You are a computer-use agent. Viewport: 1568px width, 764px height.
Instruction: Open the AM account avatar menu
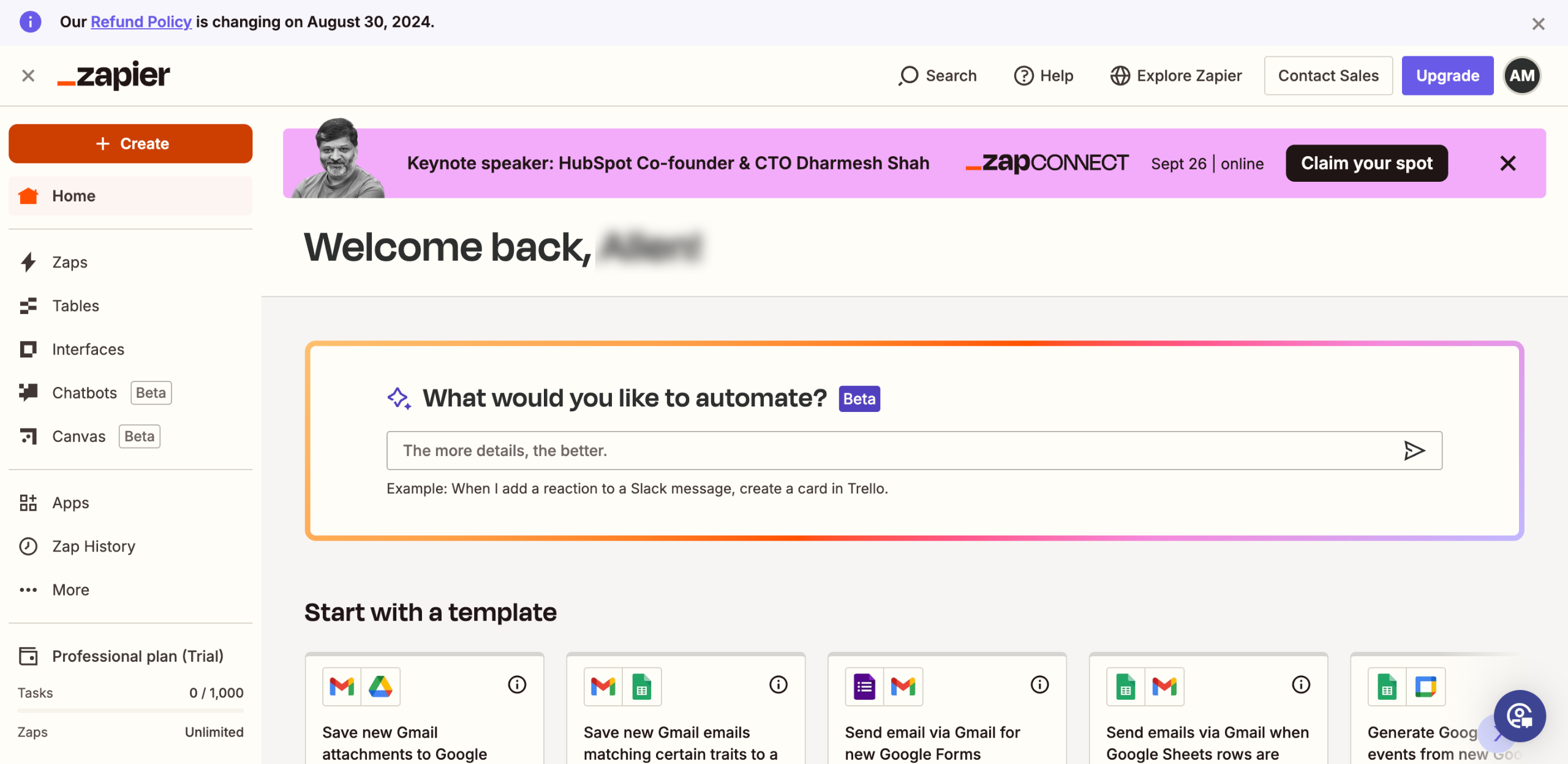coord(1522,75)
